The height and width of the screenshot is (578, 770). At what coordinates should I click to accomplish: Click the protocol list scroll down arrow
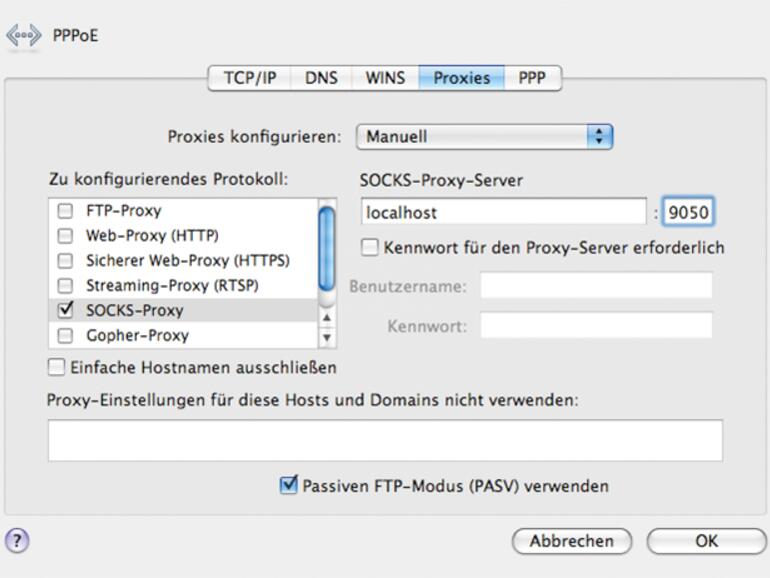(x=327, y=337)
